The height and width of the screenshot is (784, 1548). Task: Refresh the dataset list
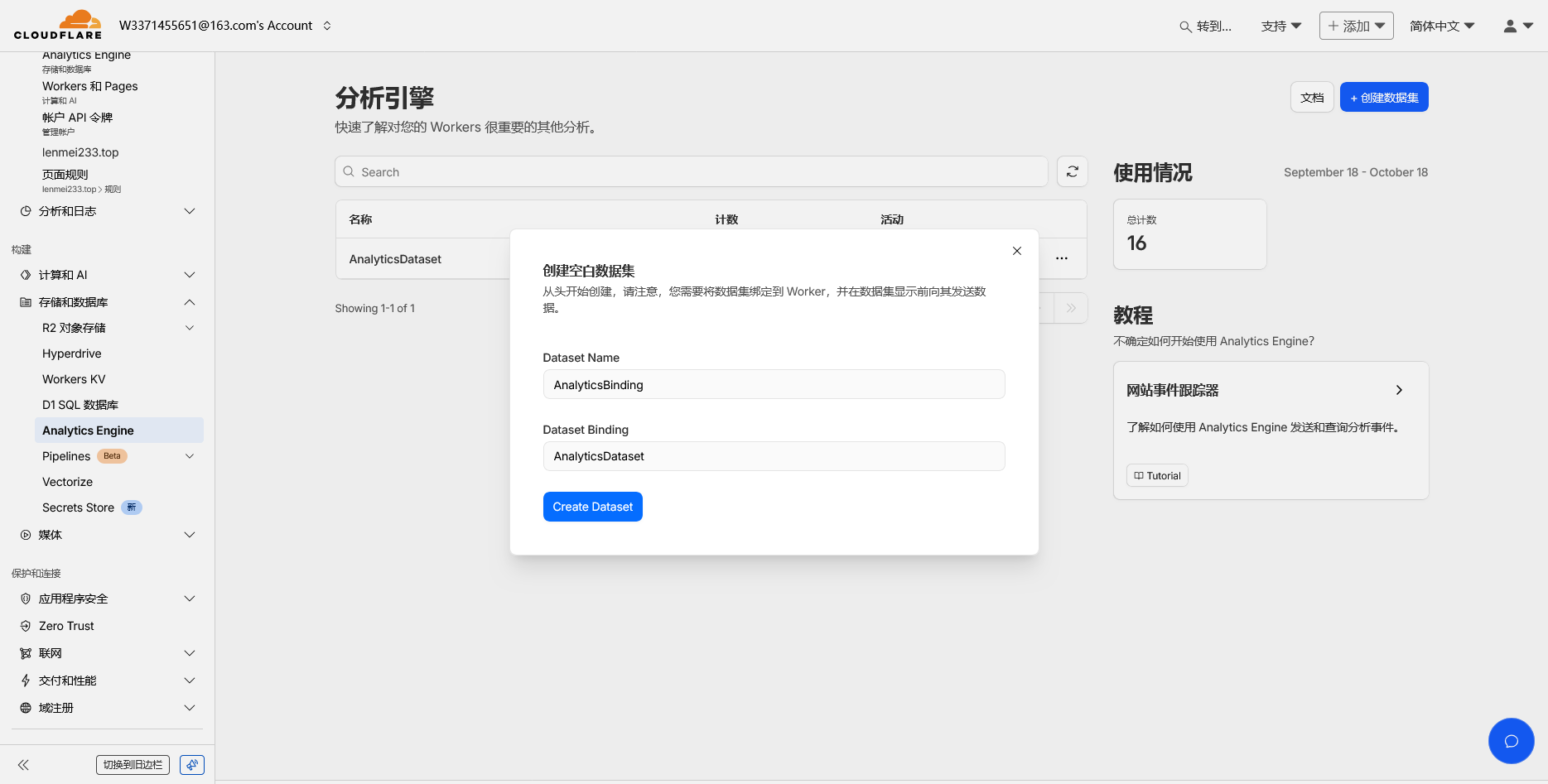coord(1072,171)
